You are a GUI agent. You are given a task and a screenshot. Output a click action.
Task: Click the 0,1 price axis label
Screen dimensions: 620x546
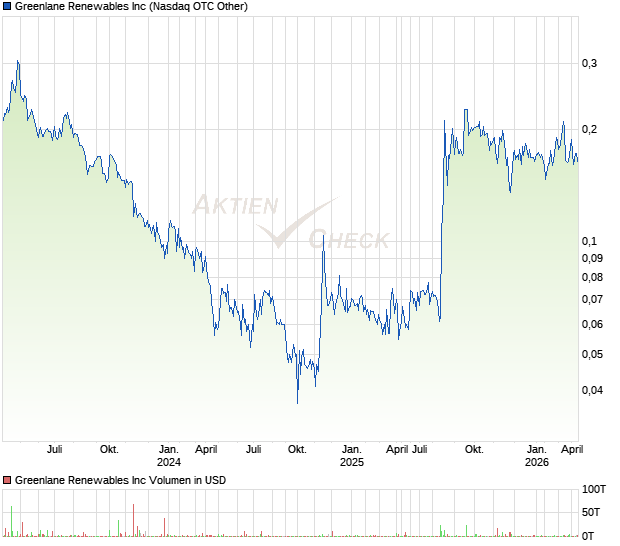click(x=589, y=241)
